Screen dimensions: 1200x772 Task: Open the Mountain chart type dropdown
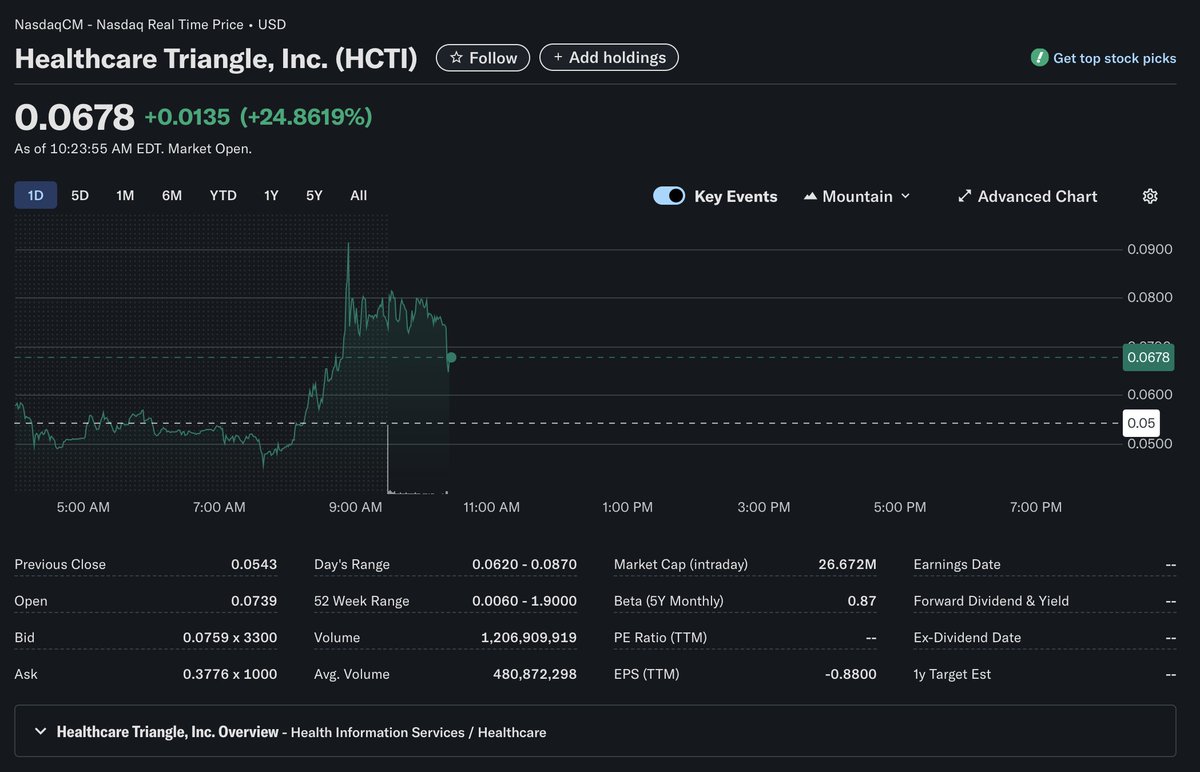tap(857, 196)
